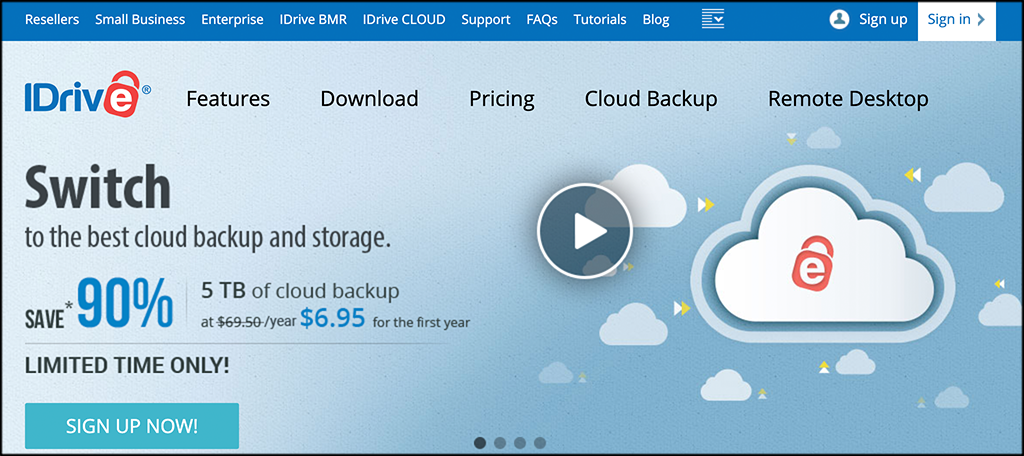This screenshot has height=456, width=1024.
Task: Switch to the second carousel slide dot
Action: click(500, 442)
